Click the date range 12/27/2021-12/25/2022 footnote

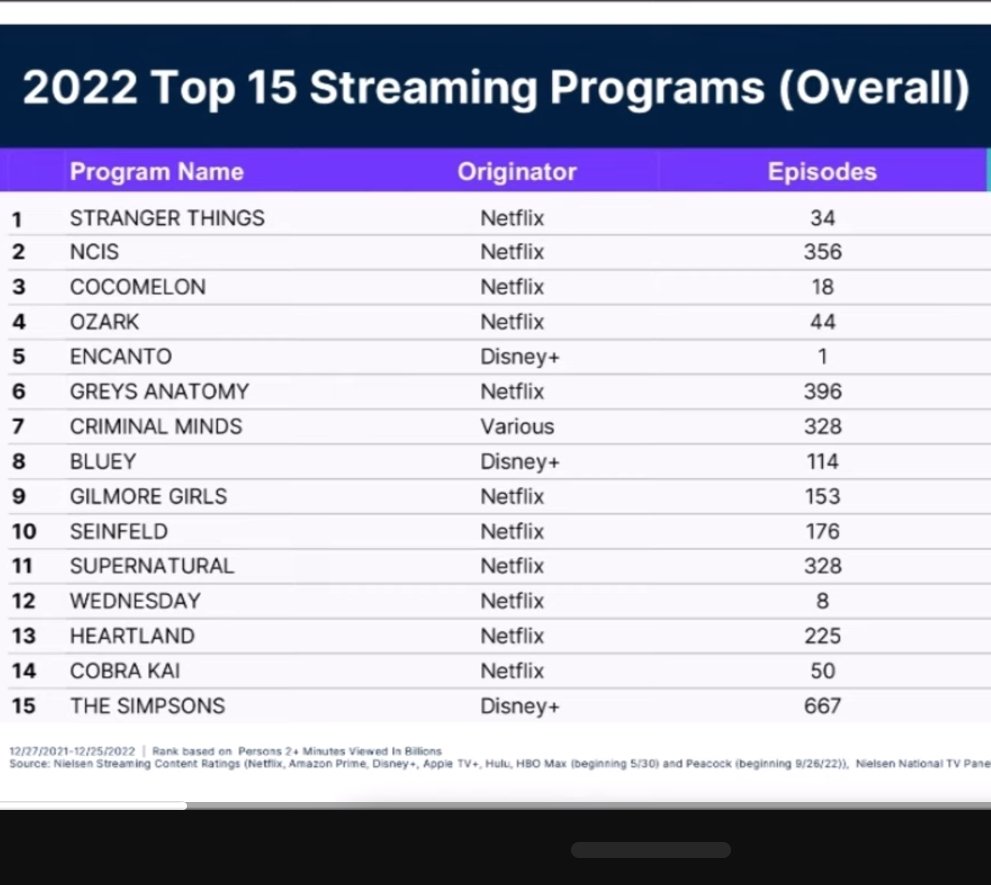click(x=72, y=751)
